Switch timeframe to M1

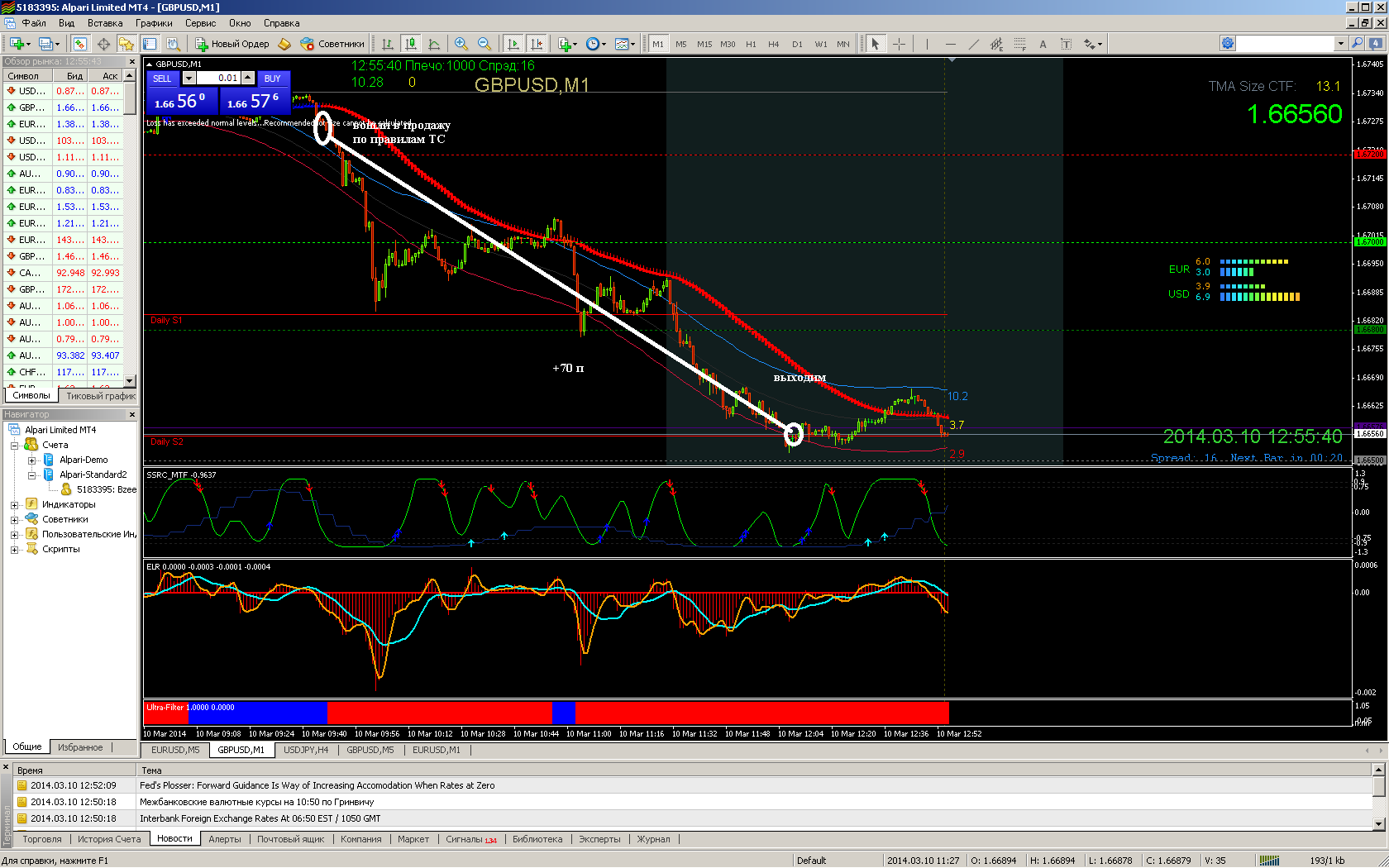pos(658,44)
